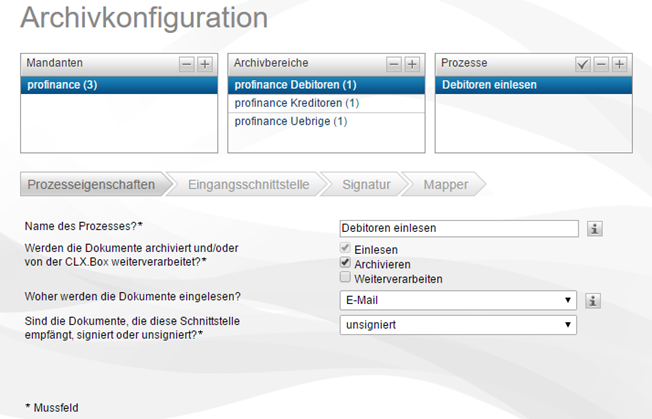Go to the Mapper tab
652x419 pixels.
(445, 184)
